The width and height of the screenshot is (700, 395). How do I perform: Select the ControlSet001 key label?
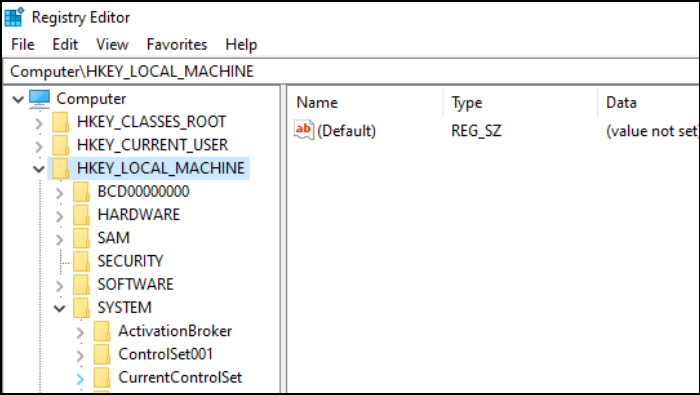pos(165,354)
